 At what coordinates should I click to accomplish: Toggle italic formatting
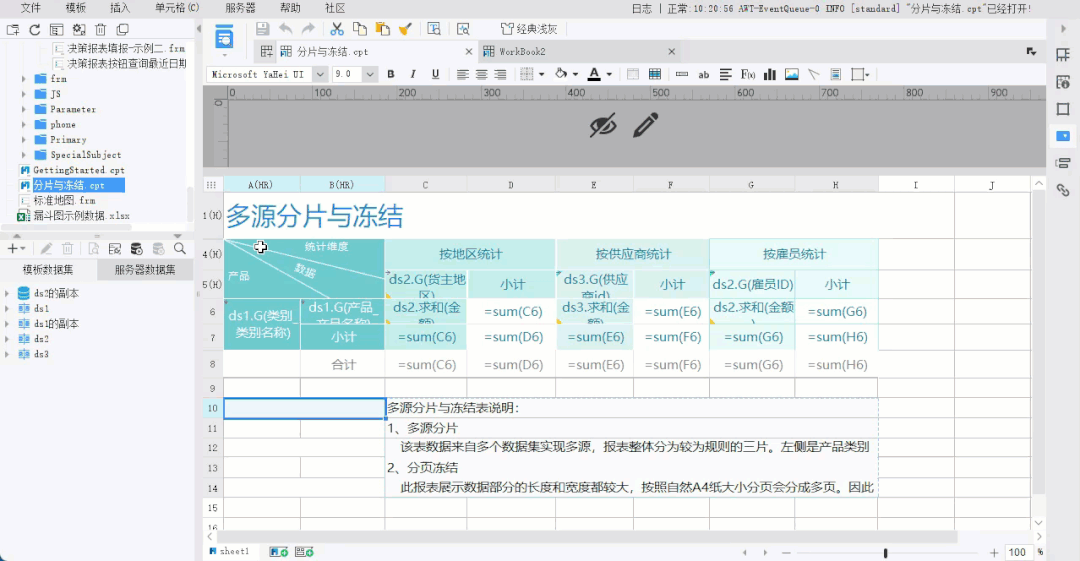413,74
